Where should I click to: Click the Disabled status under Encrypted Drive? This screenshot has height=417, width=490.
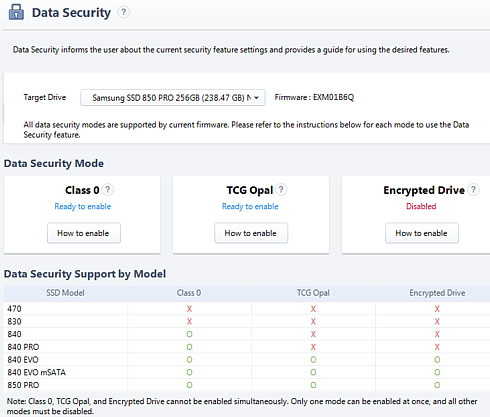point(421,206)
